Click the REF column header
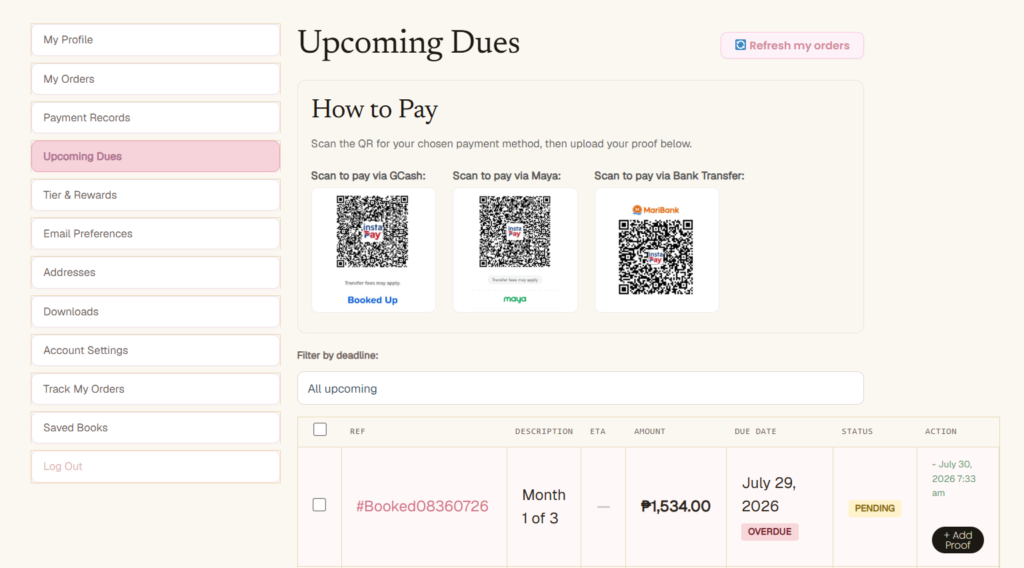 click(x=357, y=432)
